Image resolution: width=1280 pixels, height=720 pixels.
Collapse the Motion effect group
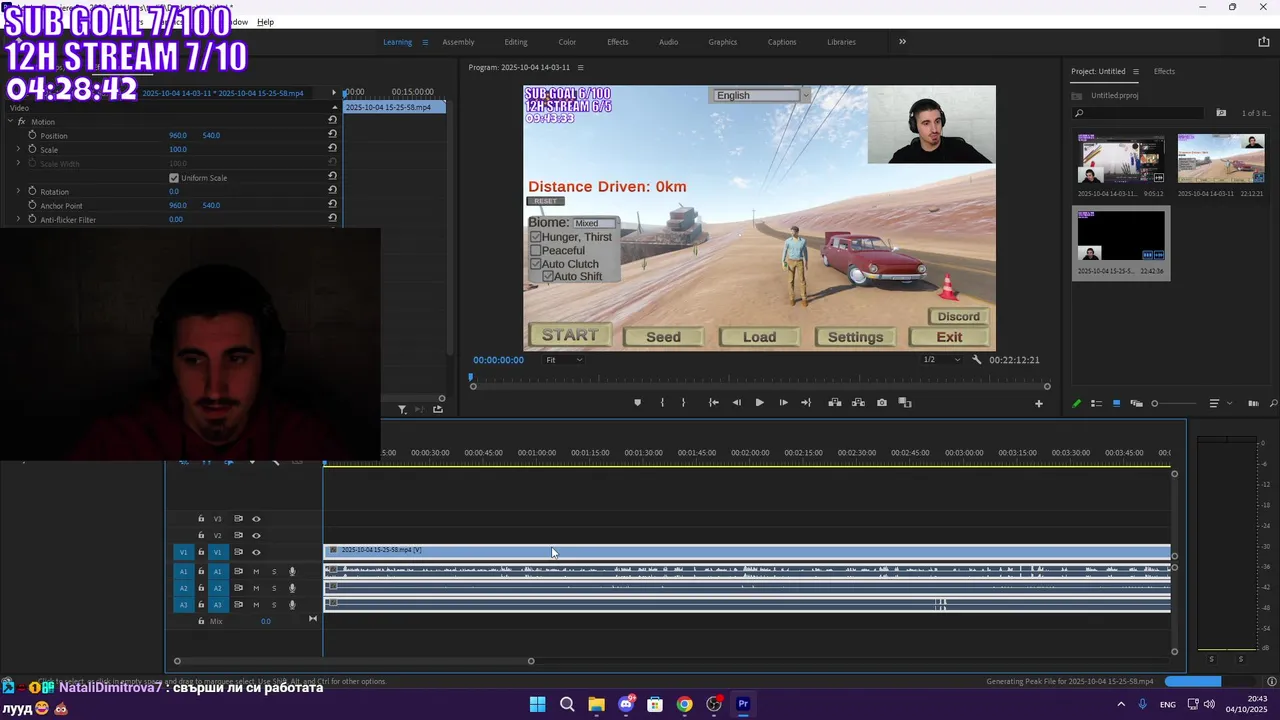pos(10,121)
